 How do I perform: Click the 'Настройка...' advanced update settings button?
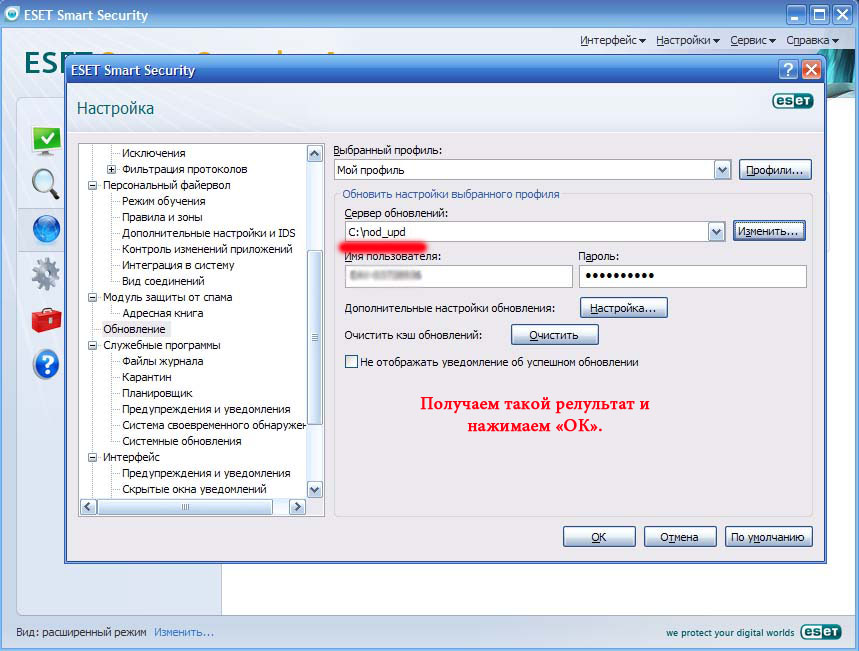(x=623, y=308)
